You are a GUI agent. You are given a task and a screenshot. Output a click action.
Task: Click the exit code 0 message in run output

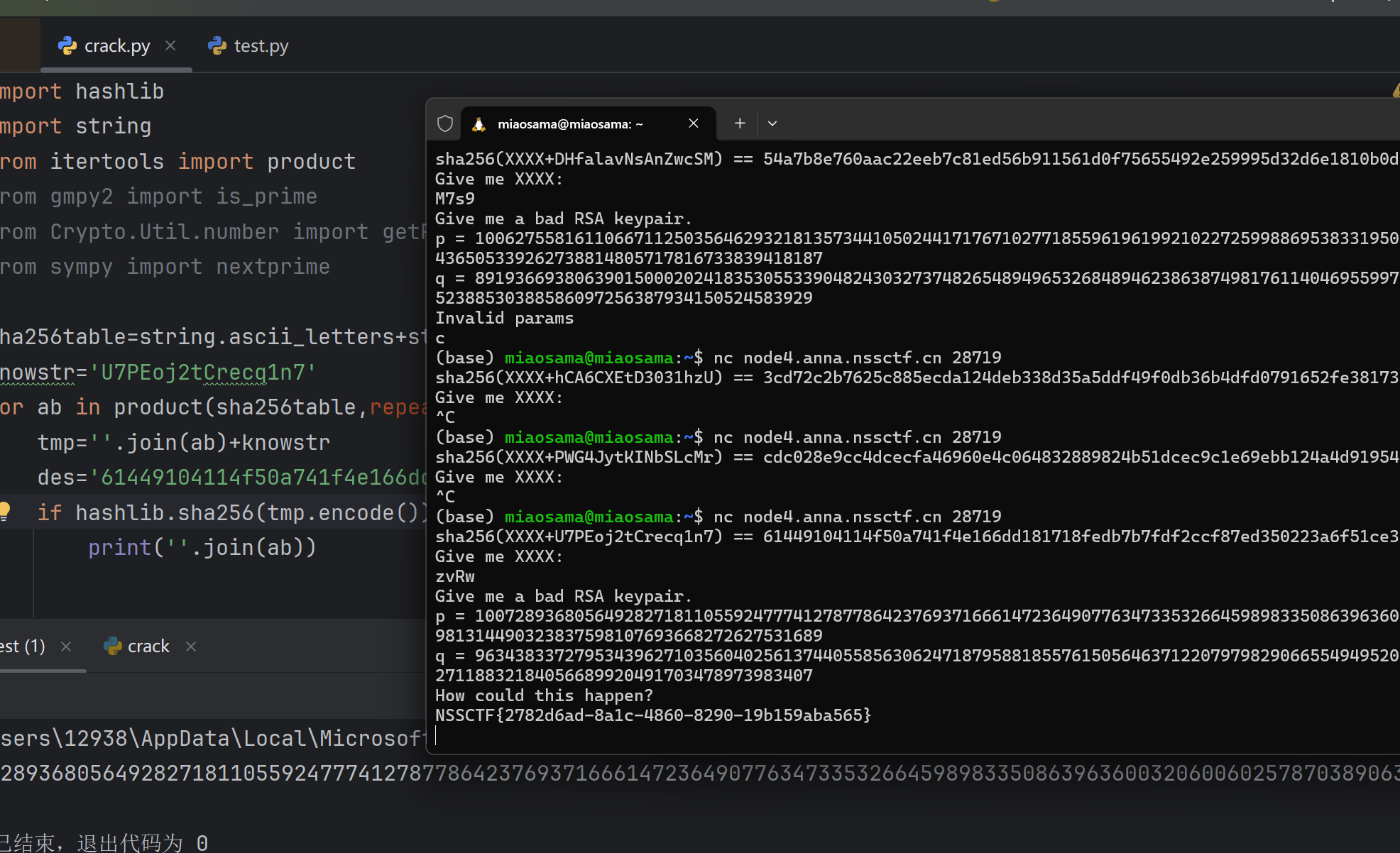tap(105, 842)
